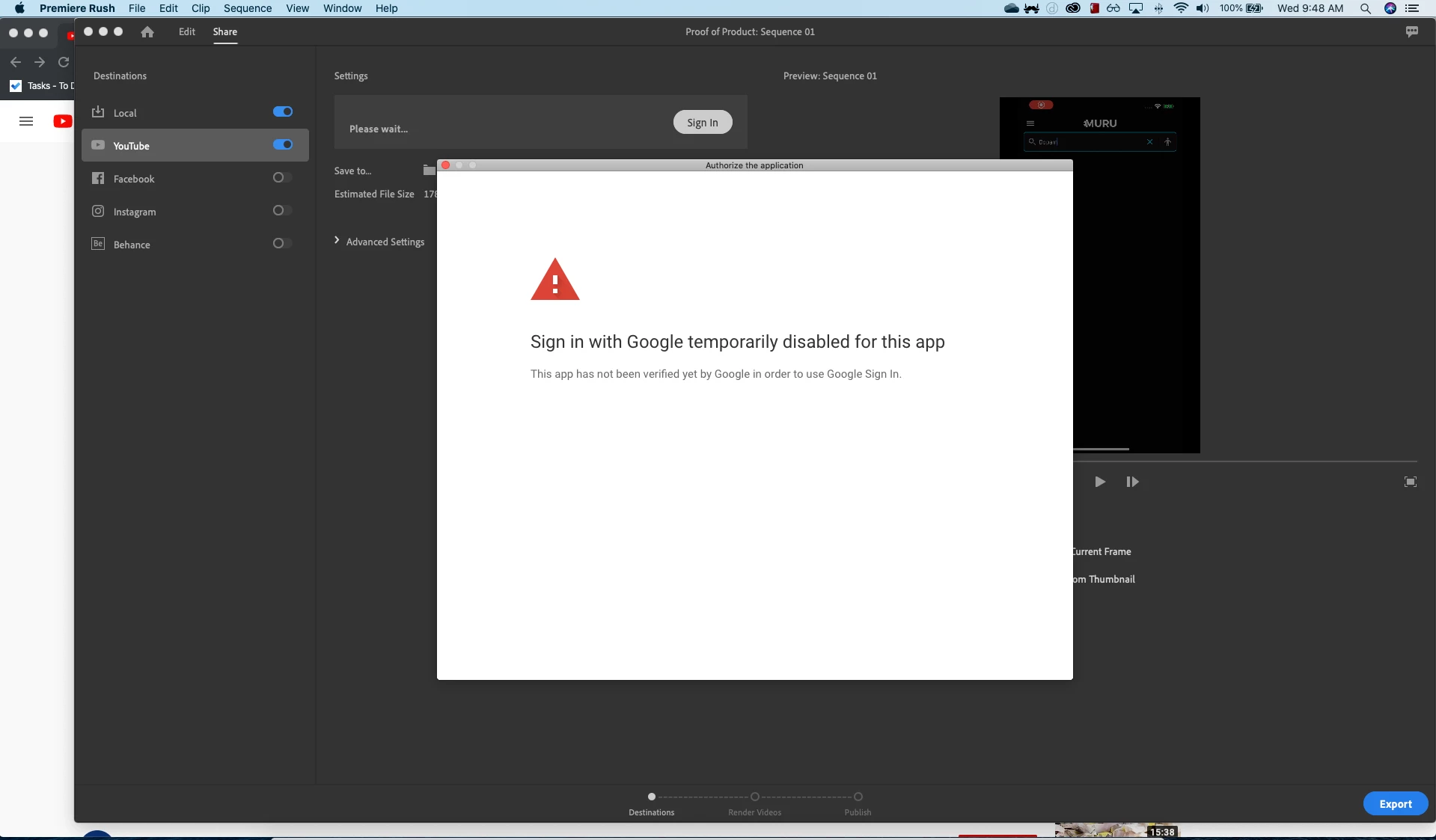The image size is (1436, 840).
Task: Enable the Facebook destination toggle
Action: click(282, 177)
